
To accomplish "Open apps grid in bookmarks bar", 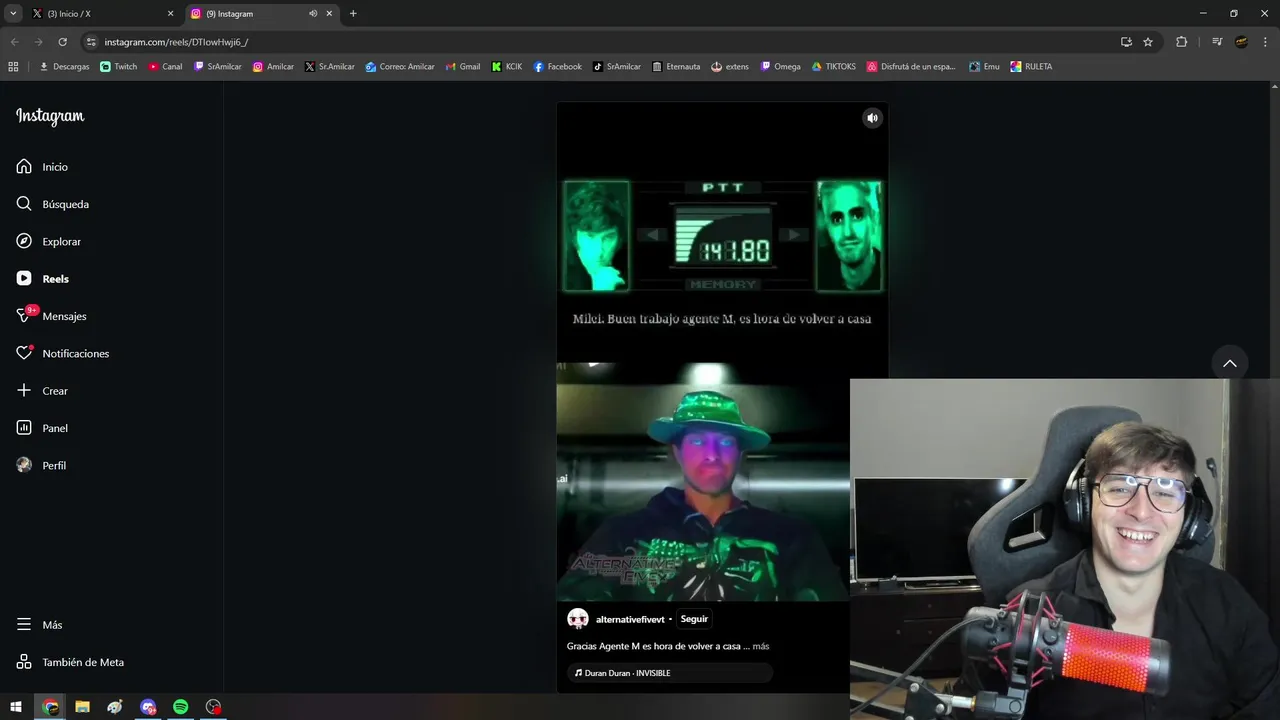I will 13,67.
